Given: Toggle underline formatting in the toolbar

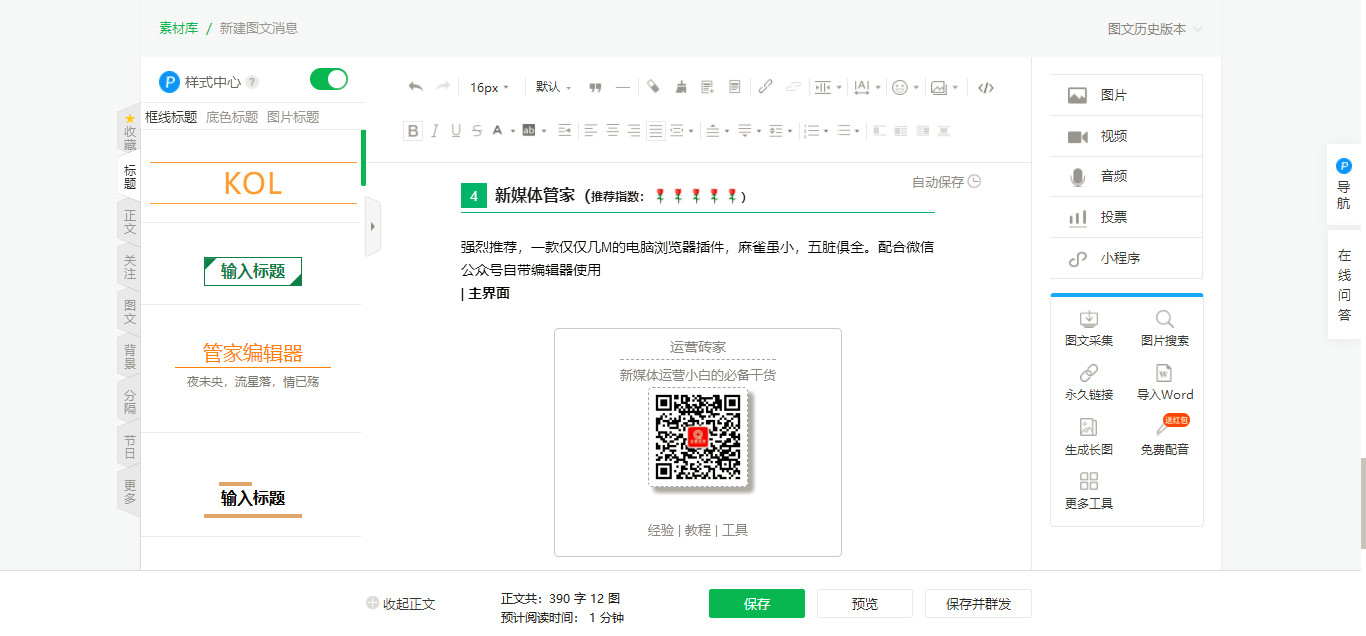Looking at the screenshot, I should click(x=455, y=130).
